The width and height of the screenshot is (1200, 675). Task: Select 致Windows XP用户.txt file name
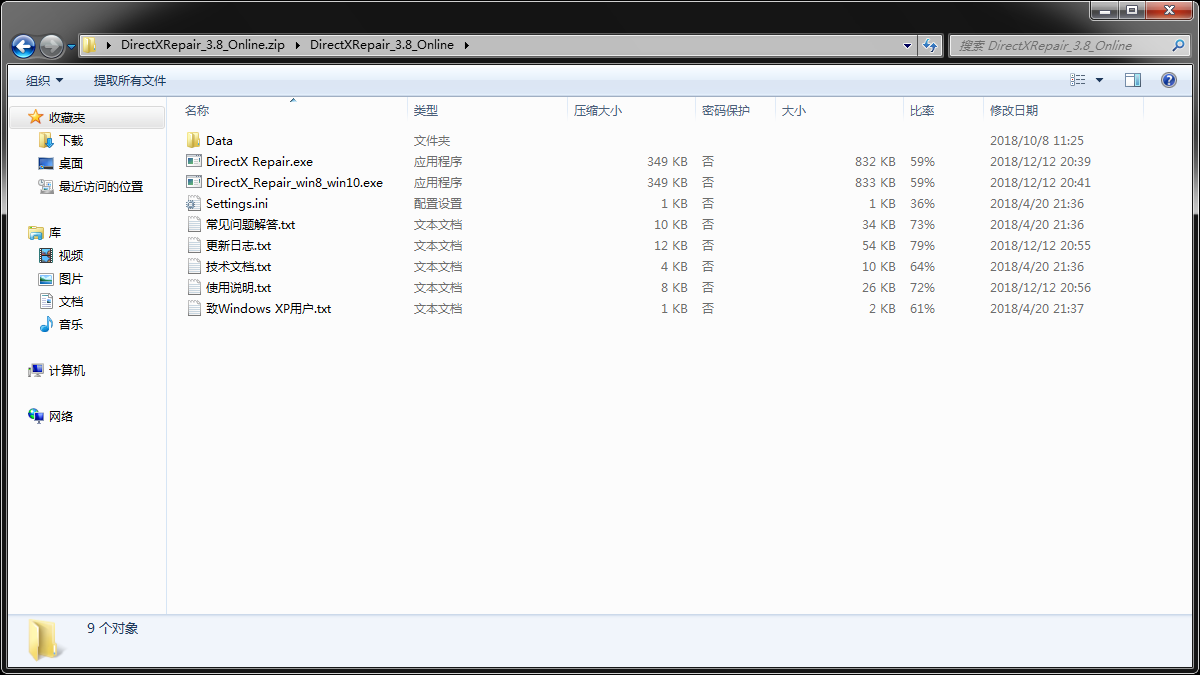click(x=268, y=309)
